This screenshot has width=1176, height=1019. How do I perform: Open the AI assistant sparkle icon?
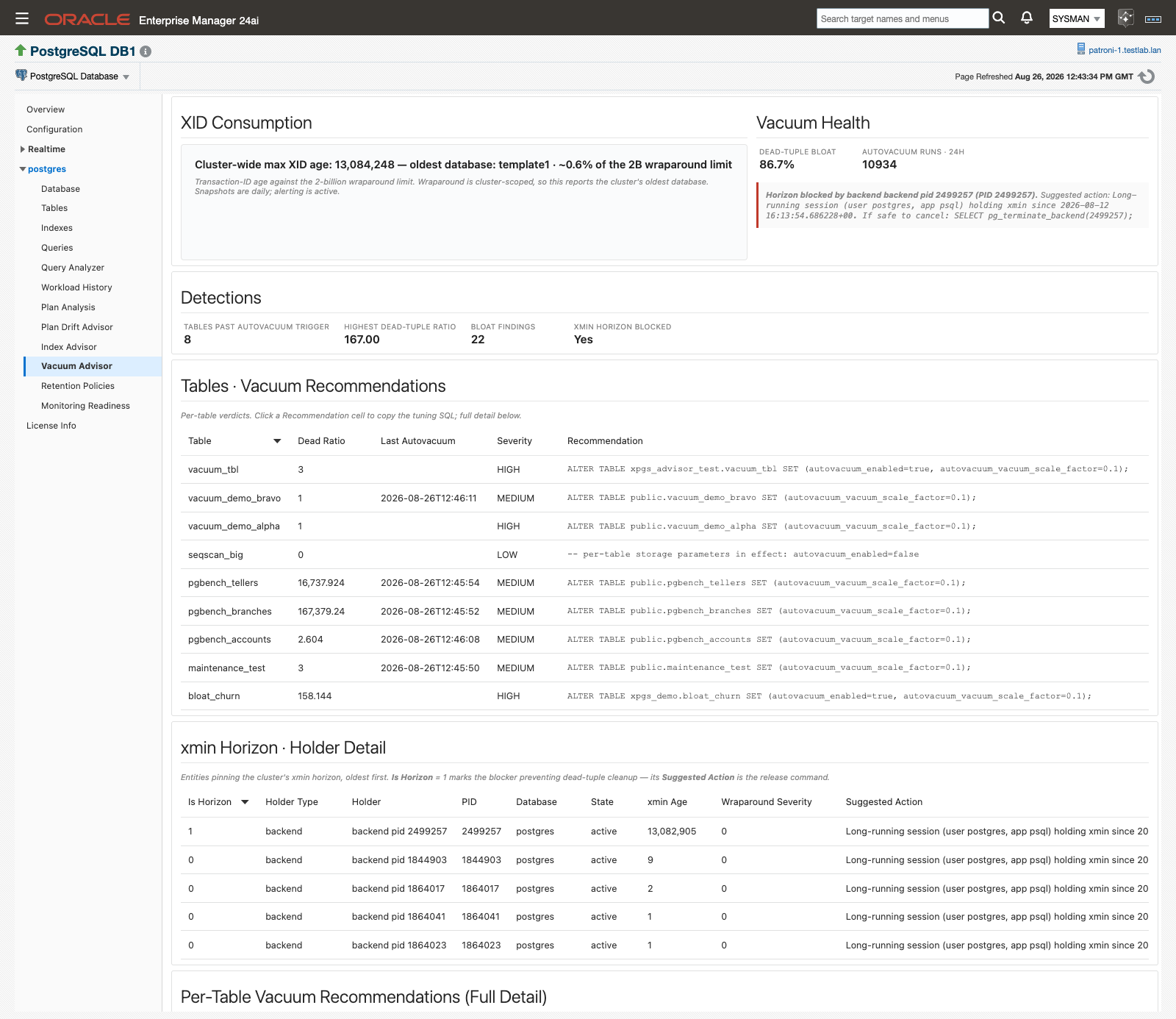coord(1125,18)
